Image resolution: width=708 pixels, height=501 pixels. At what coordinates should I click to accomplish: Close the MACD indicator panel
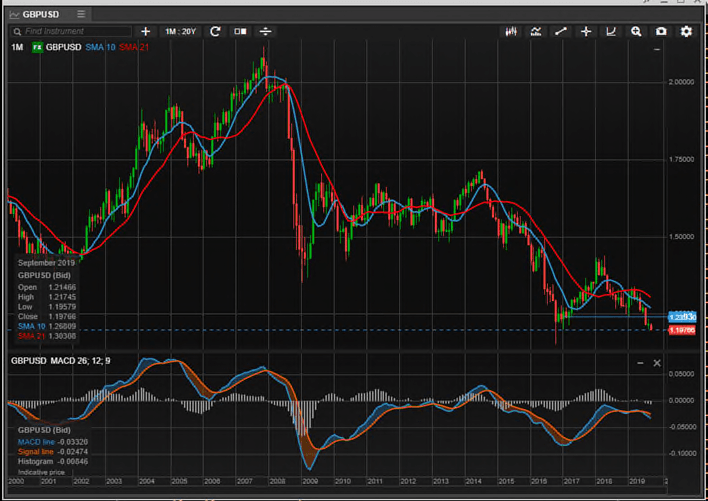657,363
